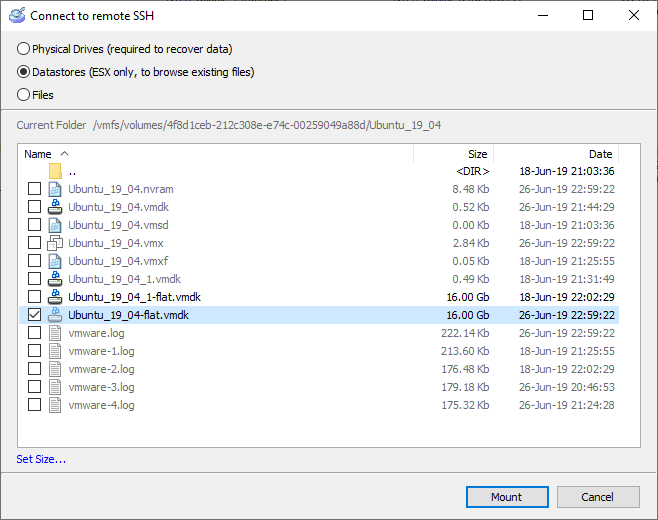
Task: Tick the checkbox for vmware-1.log
Action: point(35,351)
